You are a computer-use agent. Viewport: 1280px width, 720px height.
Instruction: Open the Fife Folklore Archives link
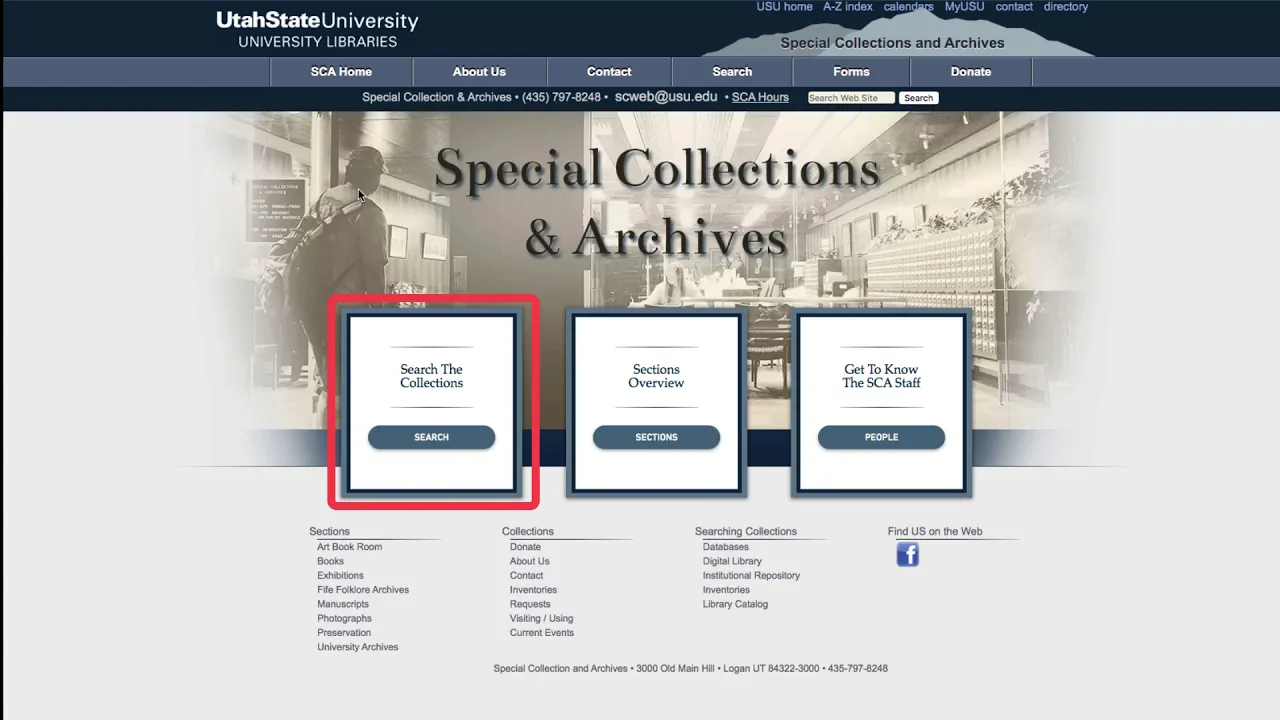363,590
